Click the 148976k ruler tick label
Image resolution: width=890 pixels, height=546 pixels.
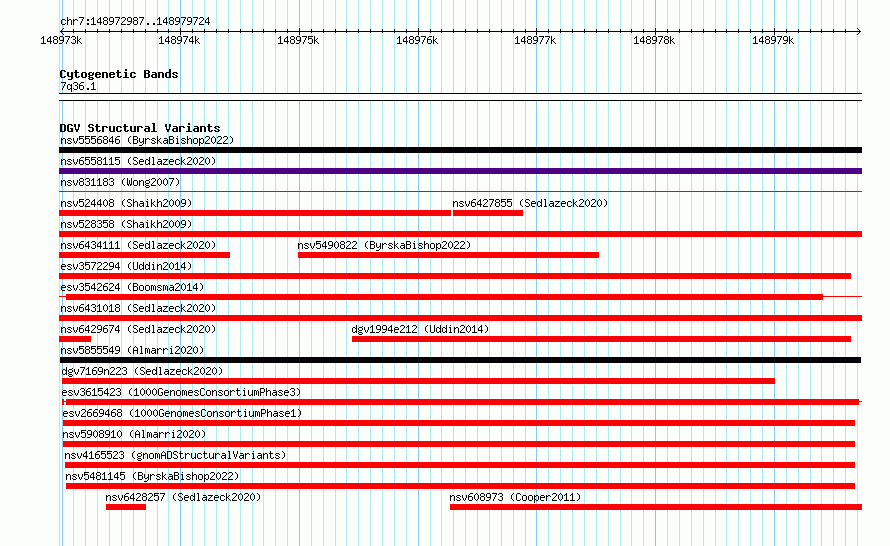(x=417, y=41)
